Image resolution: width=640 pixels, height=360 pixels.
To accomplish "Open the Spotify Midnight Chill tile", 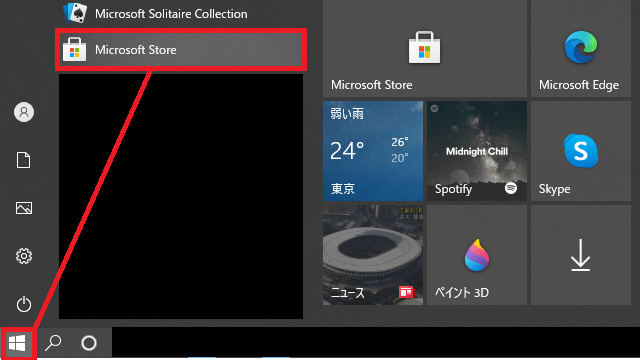I will (x=477, y=151).
